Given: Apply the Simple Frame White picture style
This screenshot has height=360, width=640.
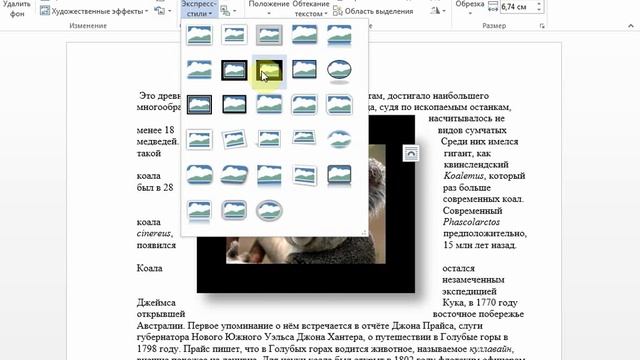Looking at the screenshot, I should 199,35.
